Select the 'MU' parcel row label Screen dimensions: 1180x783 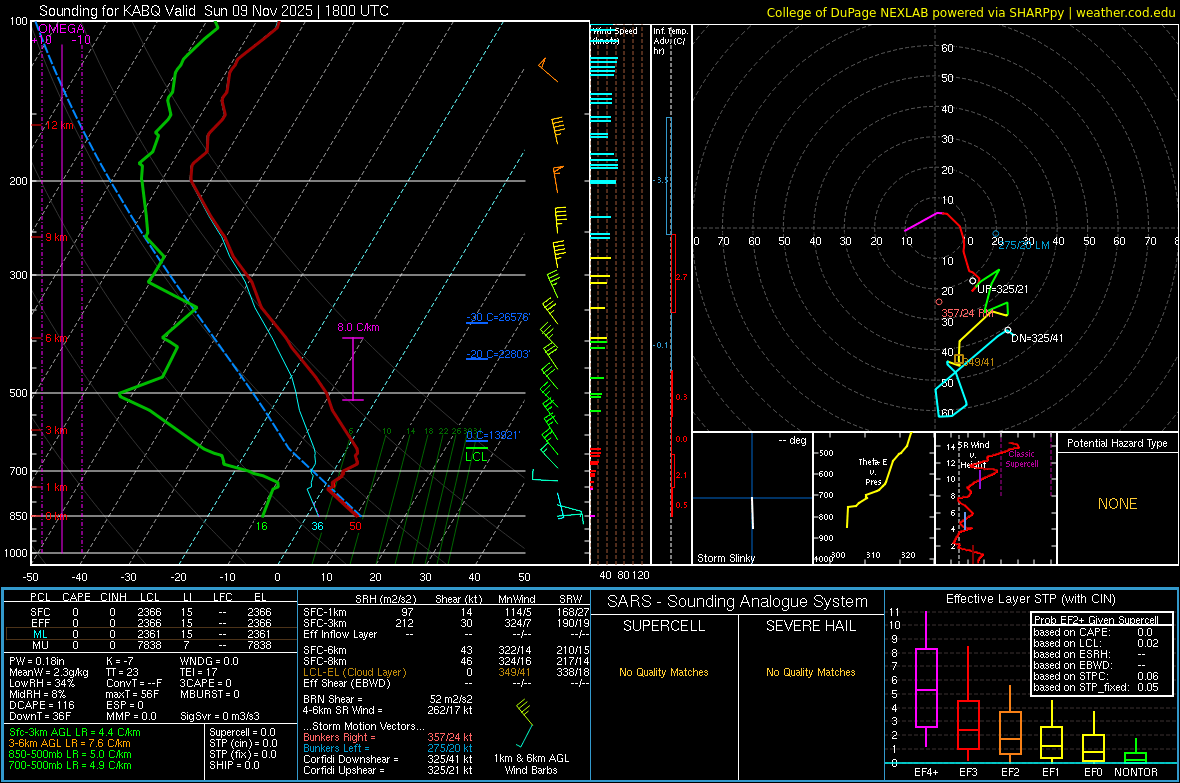(x=40, y=645)
